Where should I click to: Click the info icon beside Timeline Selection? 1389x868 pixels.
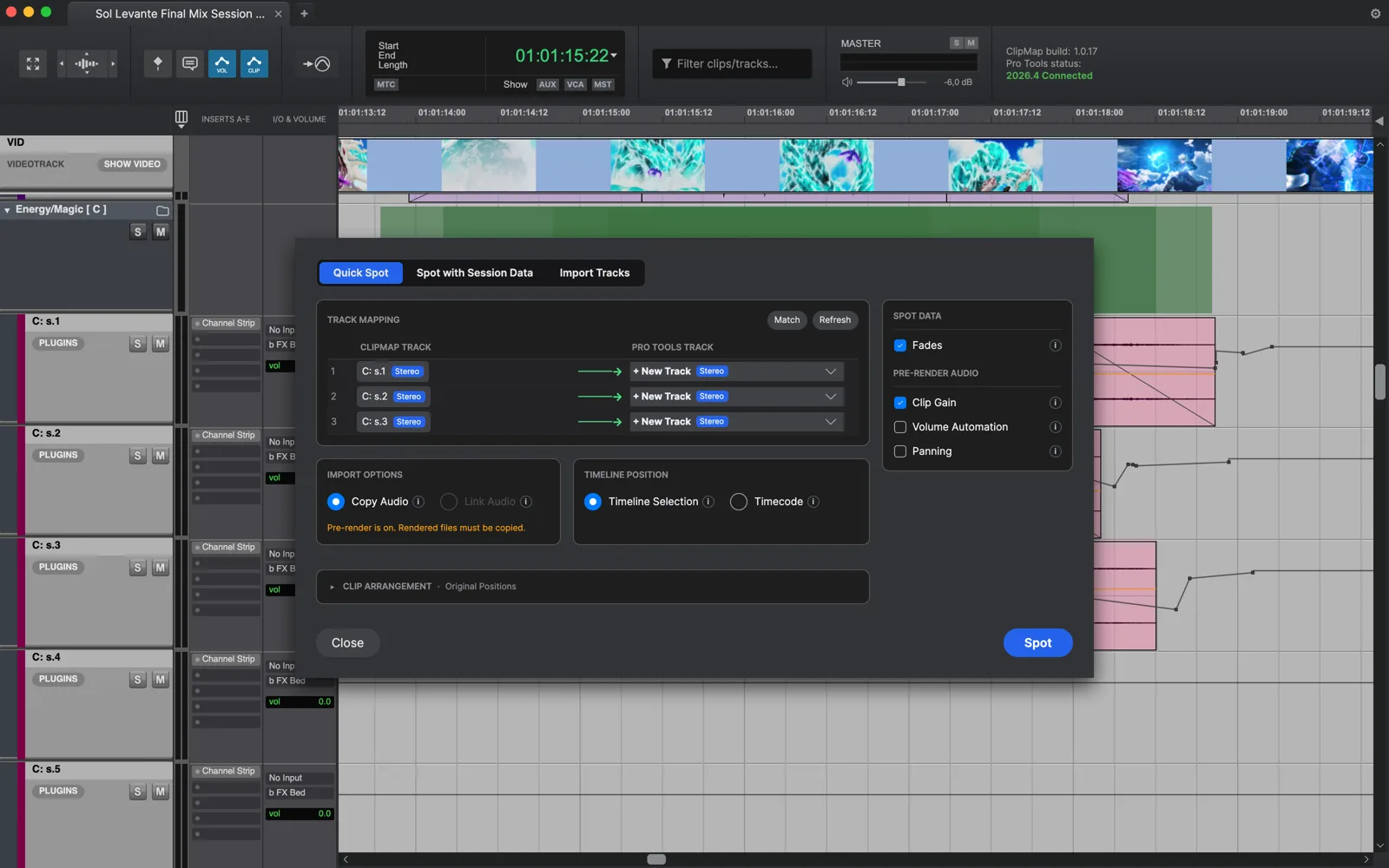point(708,502)
